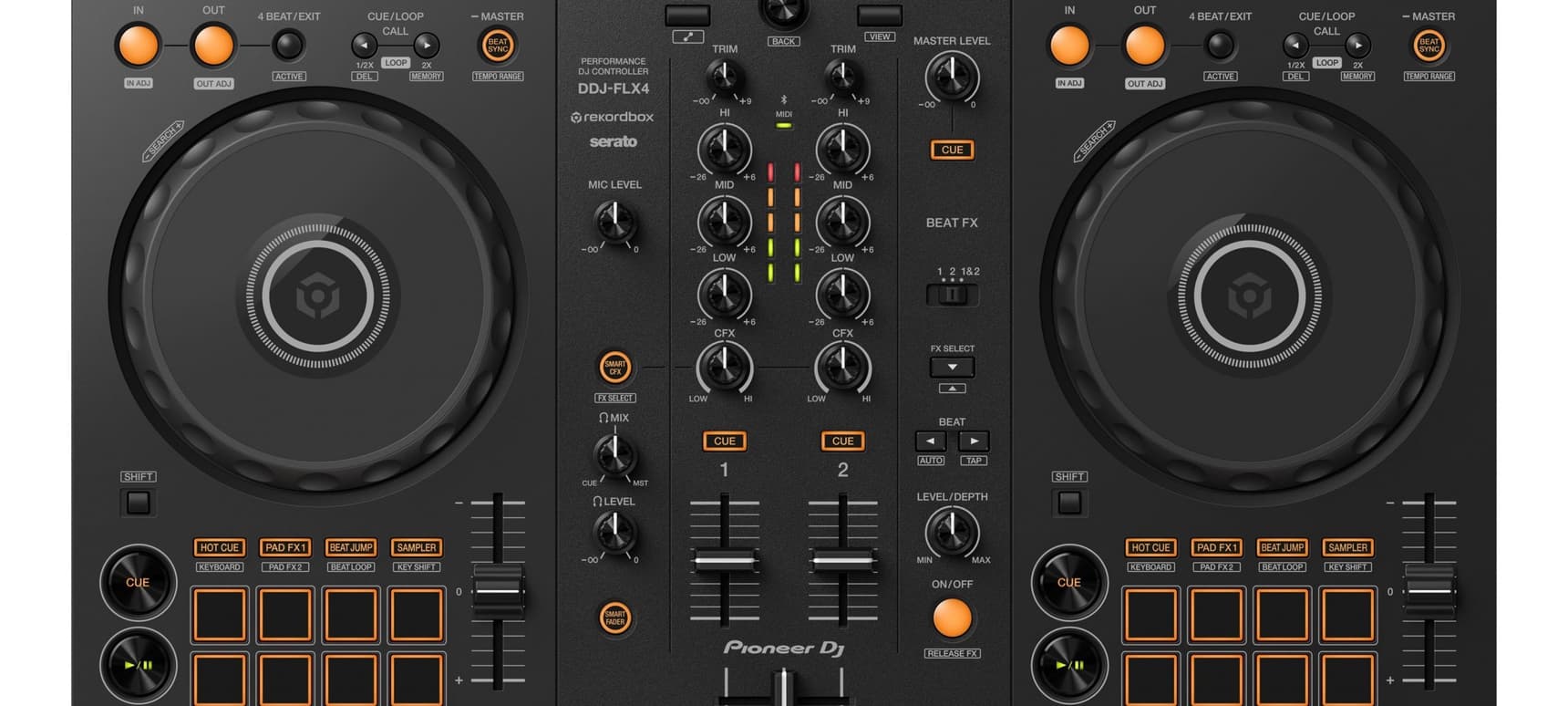This screenshot has height=706, width=1568.
Task: Toggle channel 2 headphone CUE button
Action: pyautogui.click(x=842, y=441)
